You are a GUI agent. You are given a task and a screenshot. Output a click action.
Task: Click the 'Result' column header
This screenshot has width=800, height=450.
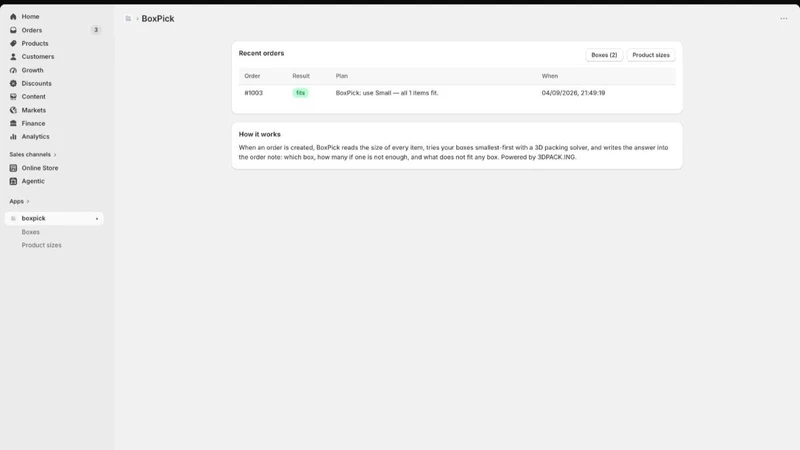coord(301,76)
